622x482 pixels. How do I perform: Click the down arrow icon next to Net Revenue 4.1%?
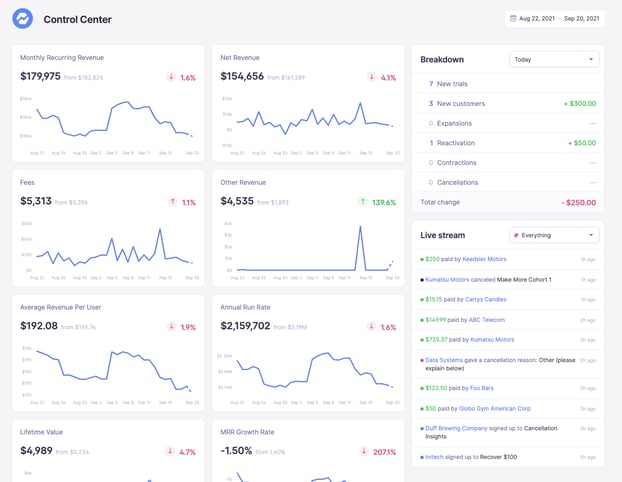pyautogui.click(x=371, y=77)
